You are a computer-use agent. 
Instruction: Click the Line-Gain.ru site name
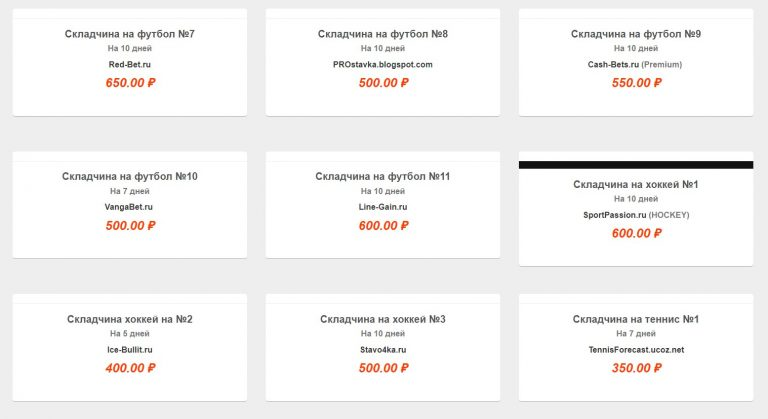click(x=383, y=207)
